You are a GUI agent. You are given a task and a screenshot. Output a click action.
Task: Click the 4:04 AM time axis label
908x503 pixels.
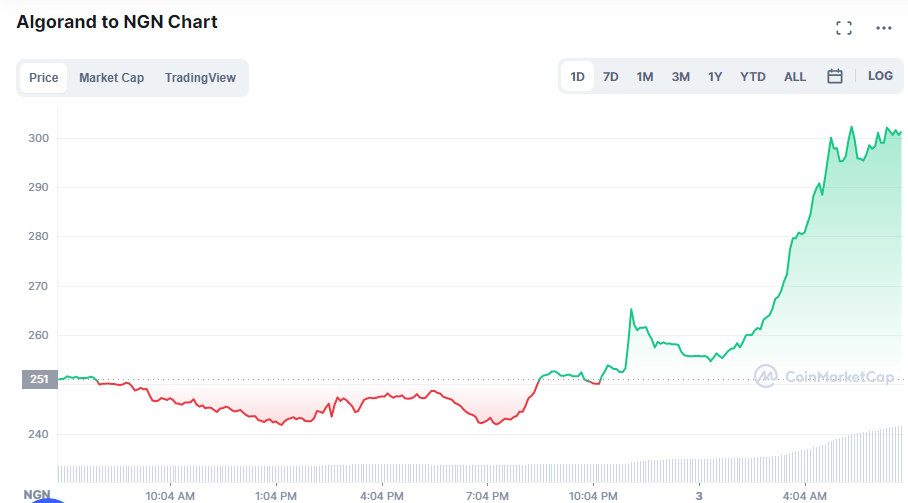pyautogui.click(x=804, y=496)
